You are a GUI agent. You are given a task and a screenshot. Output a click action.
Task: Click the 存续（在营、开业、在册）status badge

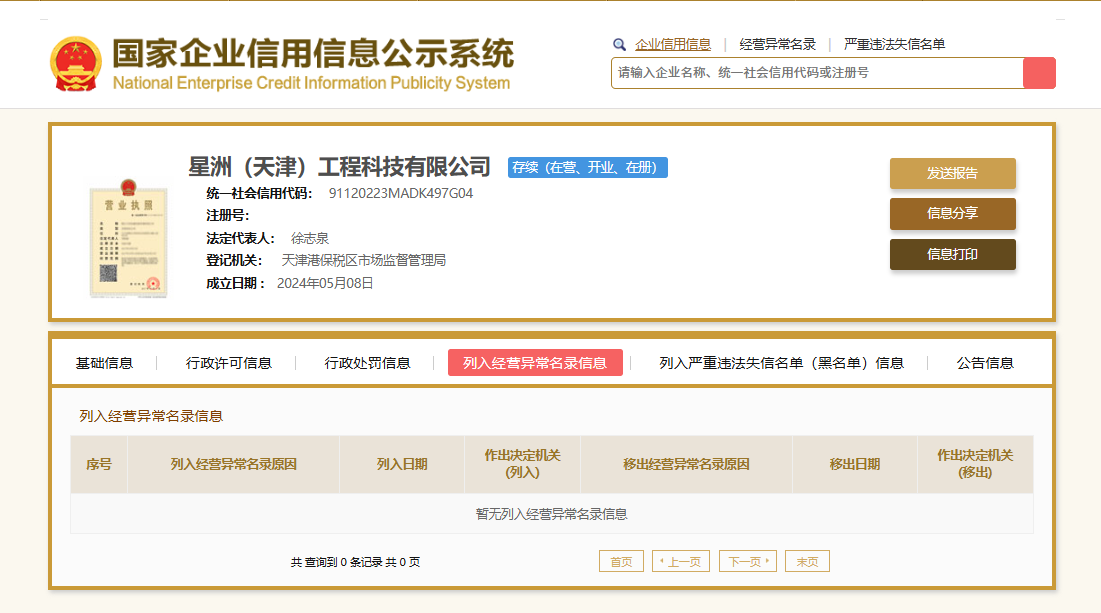588,167
